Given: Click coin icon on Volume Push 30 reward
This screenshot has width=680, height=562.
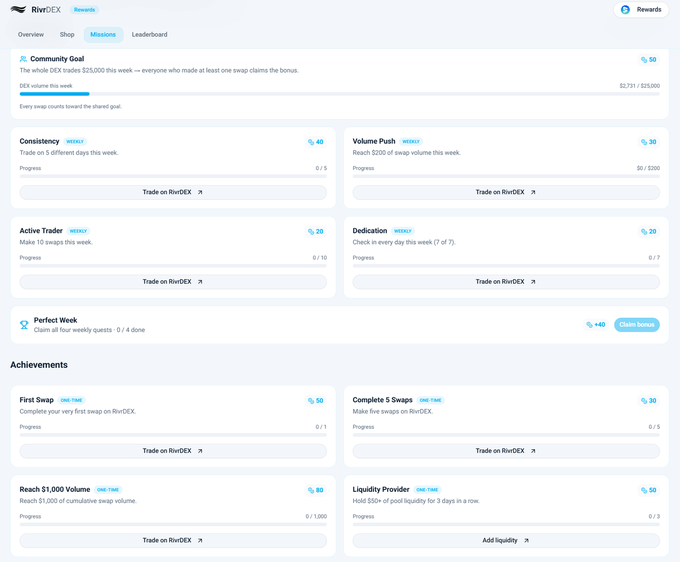Looking at the screenshot, I should coord(644,142).
